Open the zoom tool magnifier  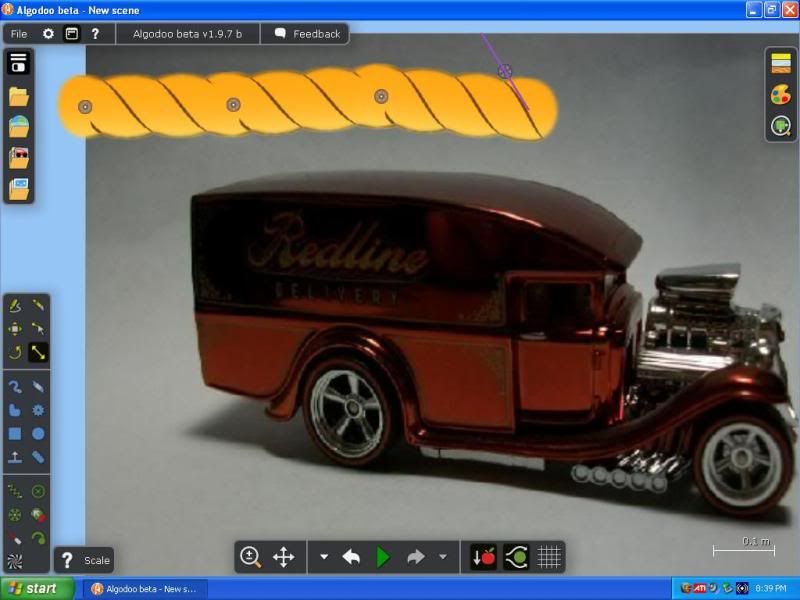[x=250, y=557]
